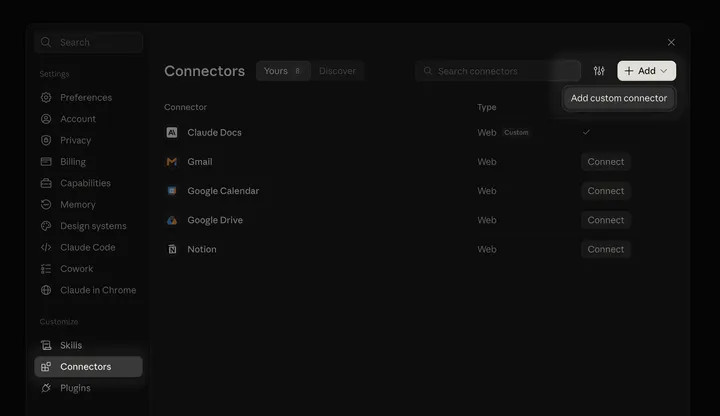
Task: Expand the Add button chevron
Action: 664,71
